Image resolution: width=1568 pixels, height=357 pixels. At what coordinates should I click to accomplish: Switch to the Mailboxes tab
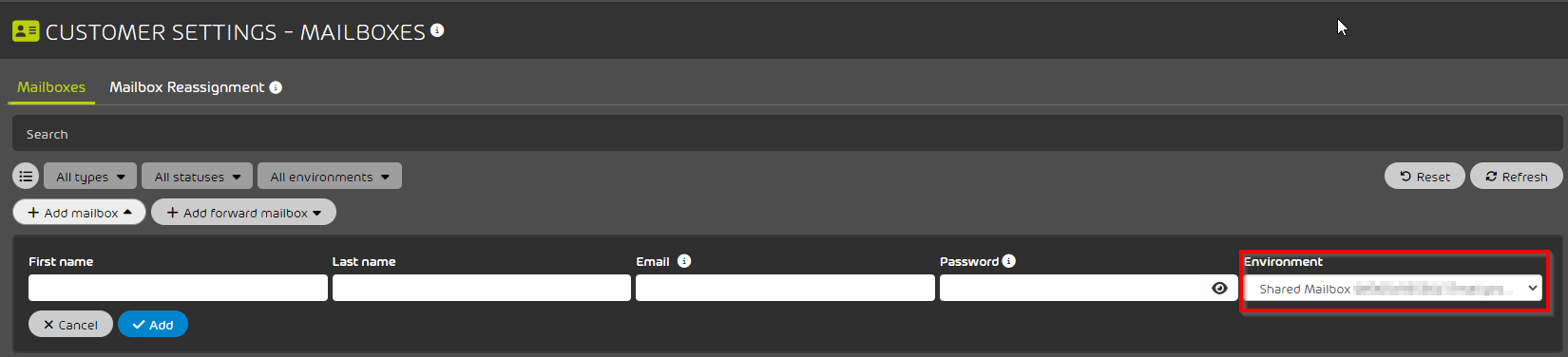(x=51, y=87)
